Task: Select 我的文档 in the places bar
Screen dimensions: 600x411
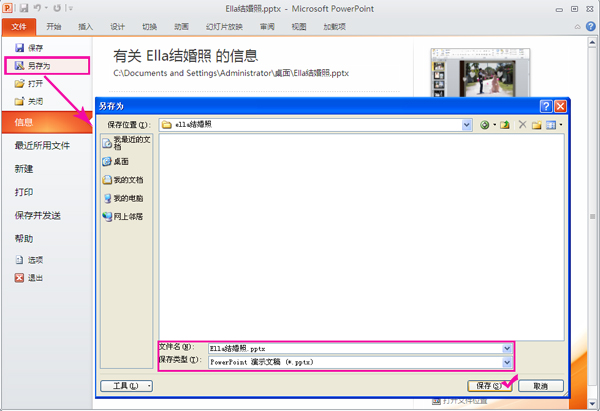Action: click(x=123, y=180)
